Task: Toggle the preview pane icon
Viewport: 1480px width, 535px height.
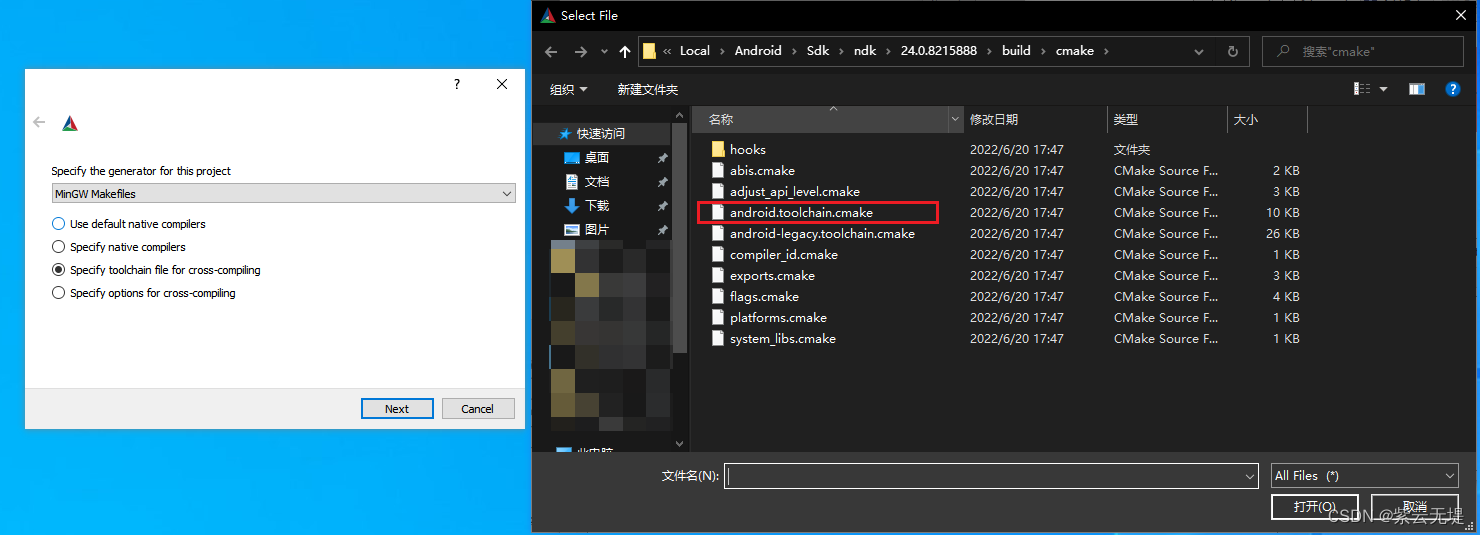Action: 1417,89
